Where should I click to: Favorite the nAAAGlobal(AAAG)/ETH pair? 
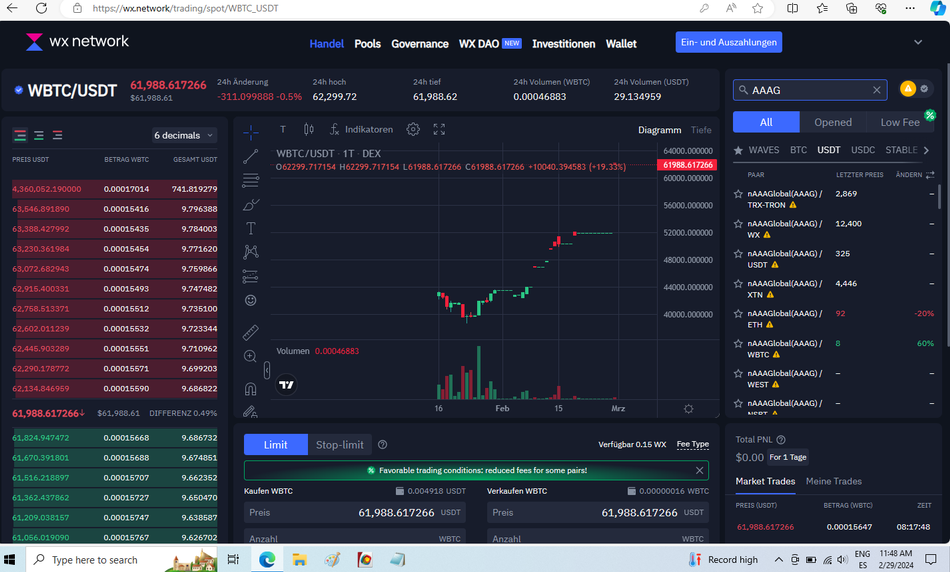point(738,314)
